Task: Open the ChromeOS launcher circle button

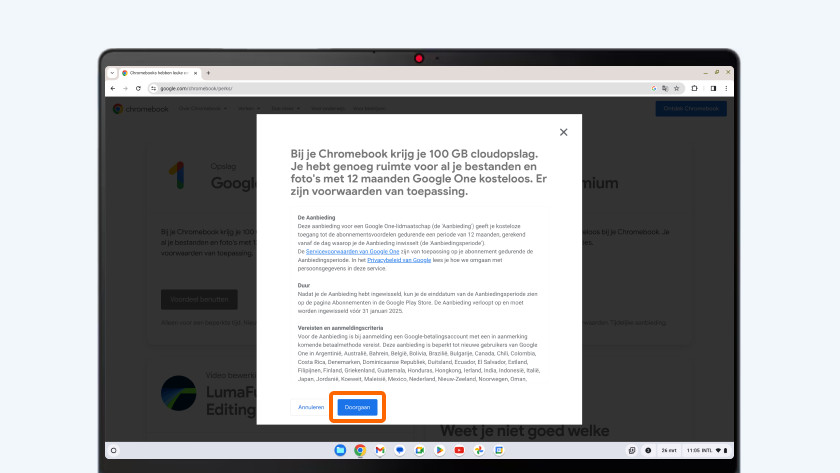Action: coord(114,451)
